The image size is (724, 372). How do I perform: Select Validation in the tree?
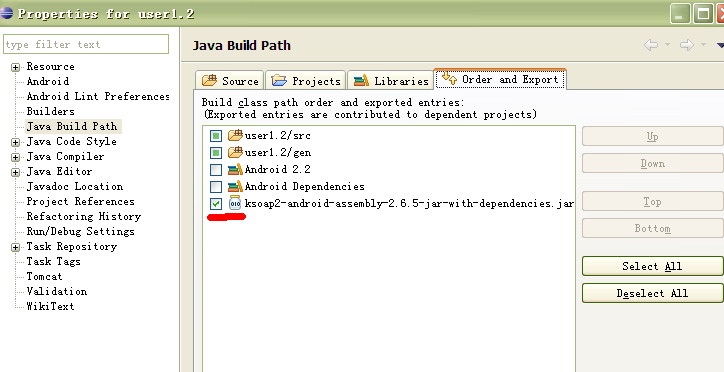coord(56,292)
